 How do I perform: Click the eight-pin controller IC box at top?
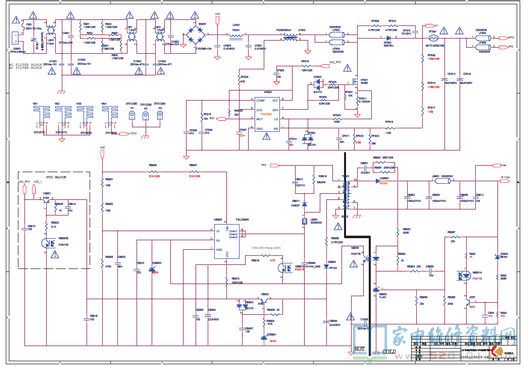coord(267,114)
